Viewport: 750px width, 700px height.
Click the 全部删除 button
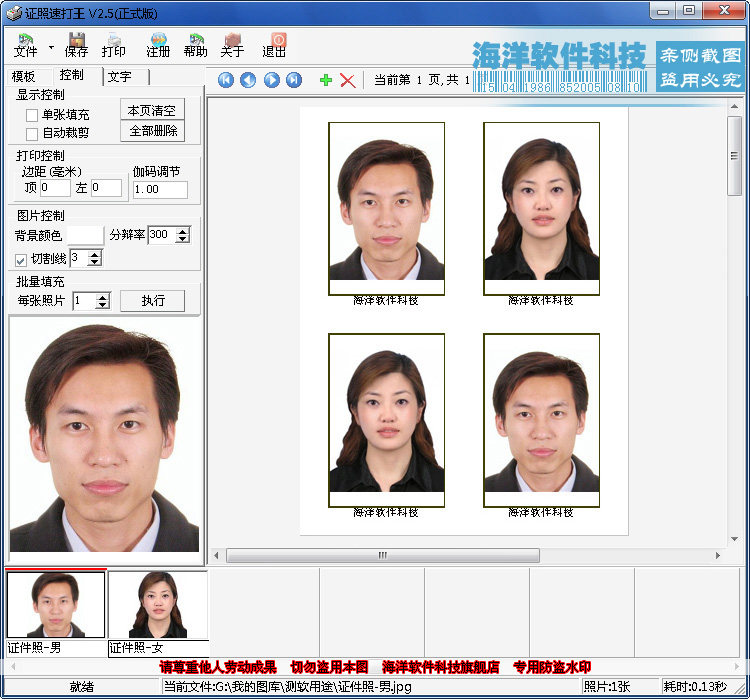pyautogui.click(x=153, y=131)
